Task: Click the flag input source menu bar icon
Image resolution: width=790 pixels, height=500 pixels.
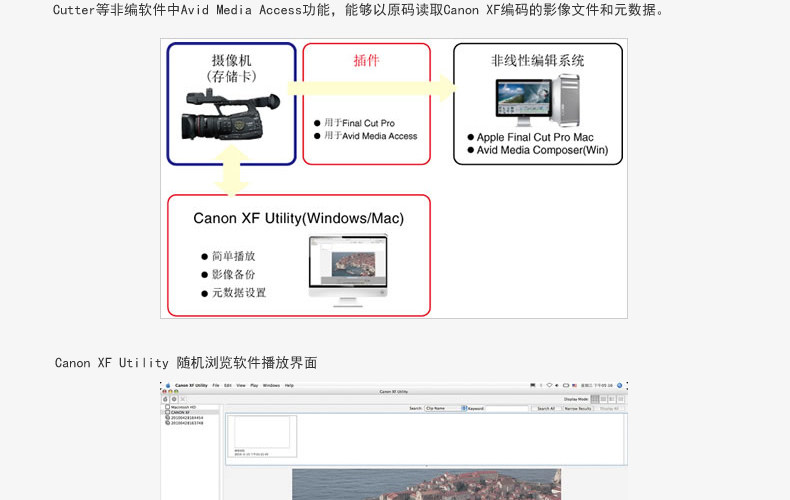Action: (x=574, y=386)
